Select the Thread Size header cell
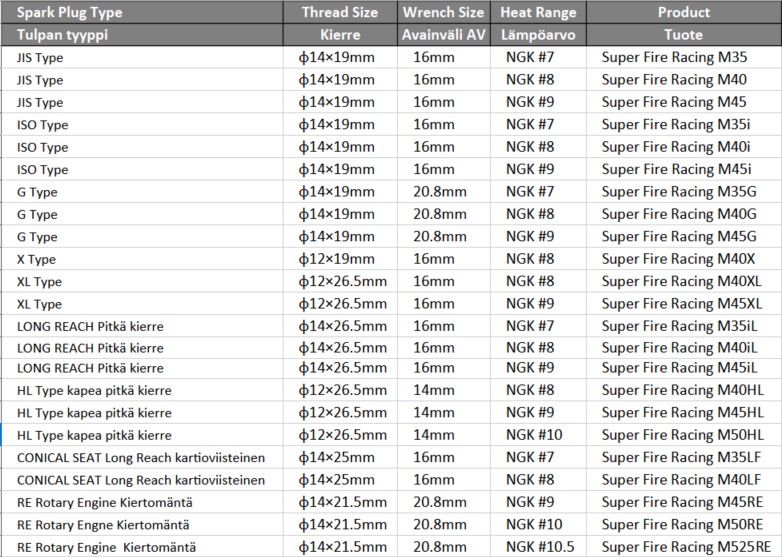The width and height of the screenshot is (782, 557). [340, 12]
